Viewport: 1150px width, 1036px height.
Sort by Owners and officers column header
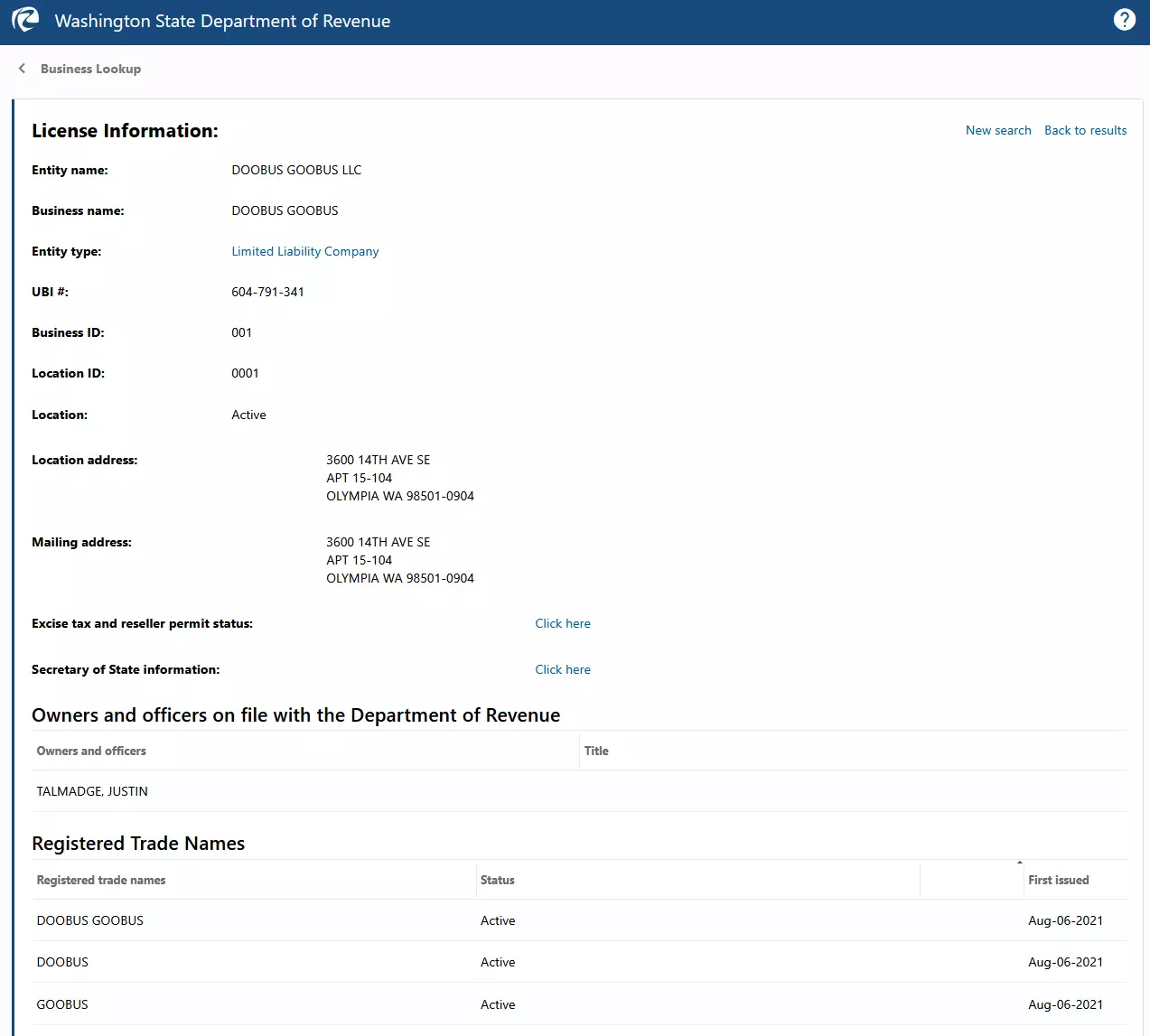91,751
